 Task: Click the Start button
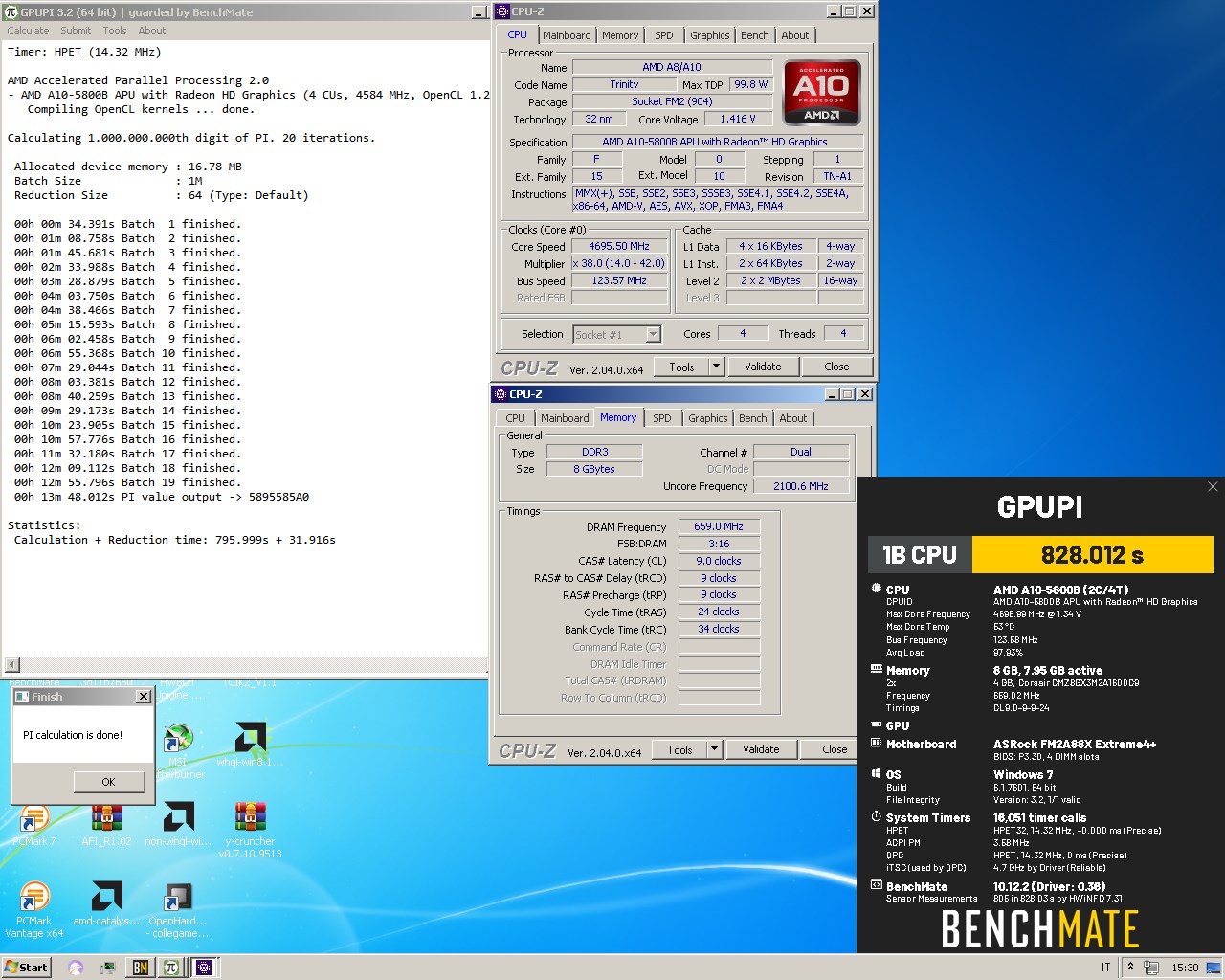pyautogui.click(x=26, y=967)
